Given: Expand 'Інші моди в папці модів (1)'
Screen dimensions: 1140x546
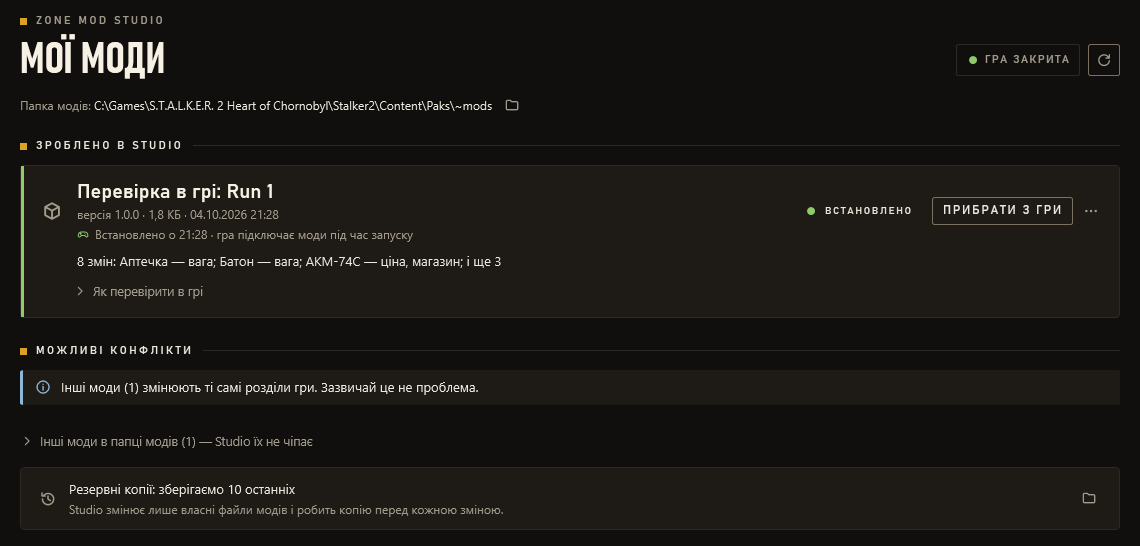Looking at the screenshot, I should click(168, 441).
